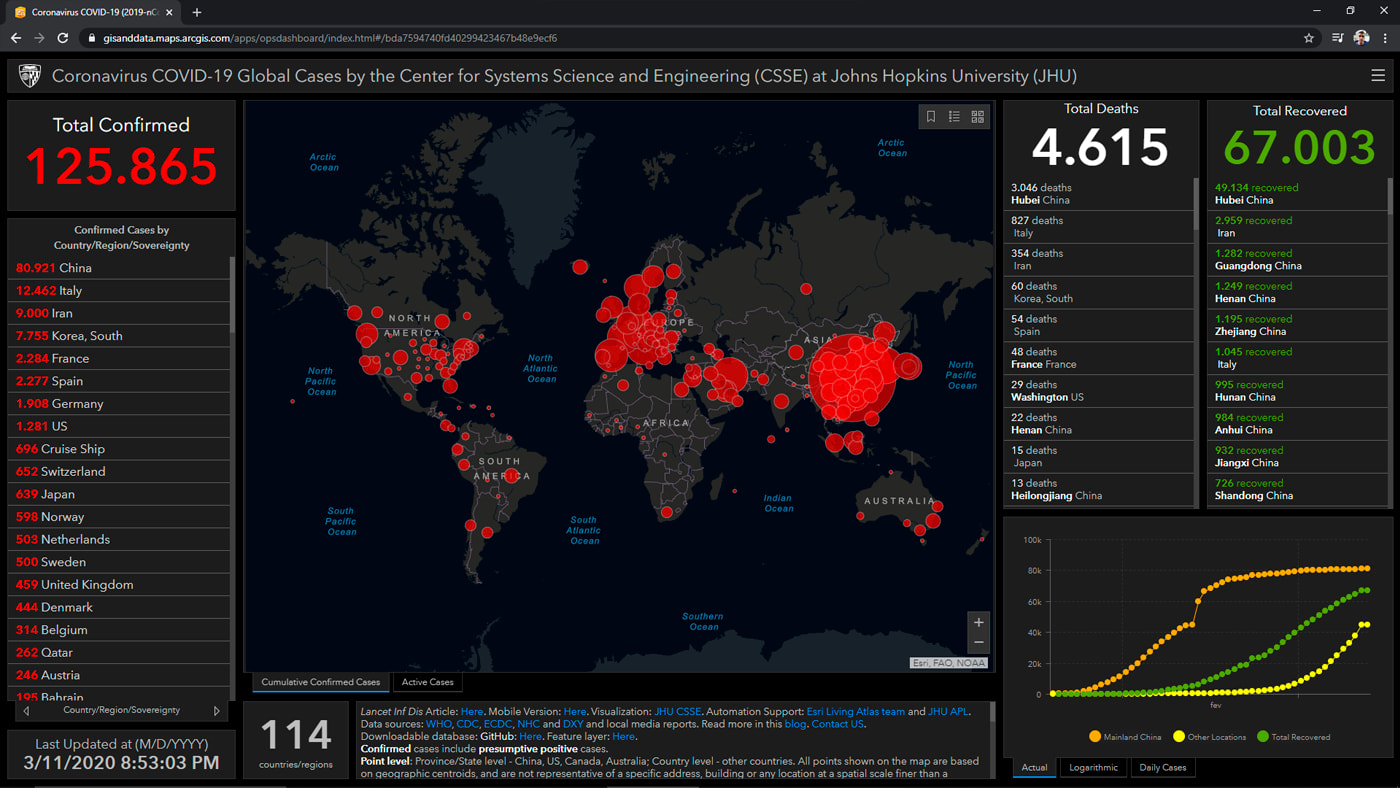Open the Chrome three-dot menu
The height and width of the screenshot is (788, 1400).
pyautogui.click(x=1385, y=38)
